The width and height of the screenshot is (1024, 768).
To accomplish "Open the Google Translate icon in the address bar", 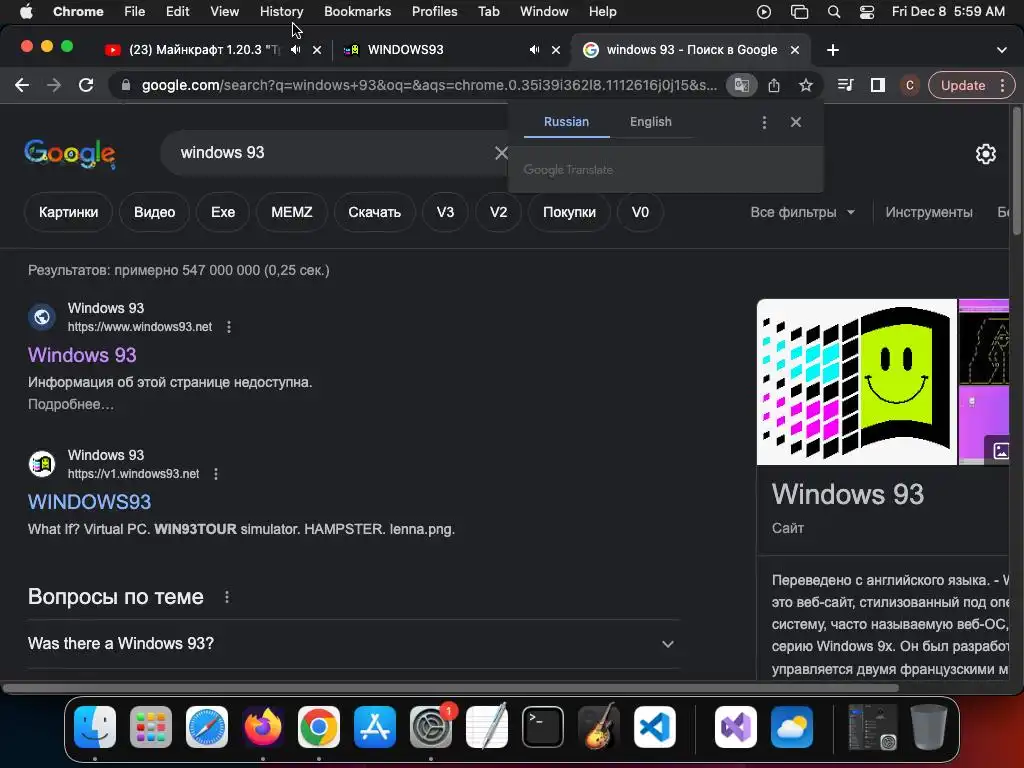I will pyautogui.click(x=742, y=85).
